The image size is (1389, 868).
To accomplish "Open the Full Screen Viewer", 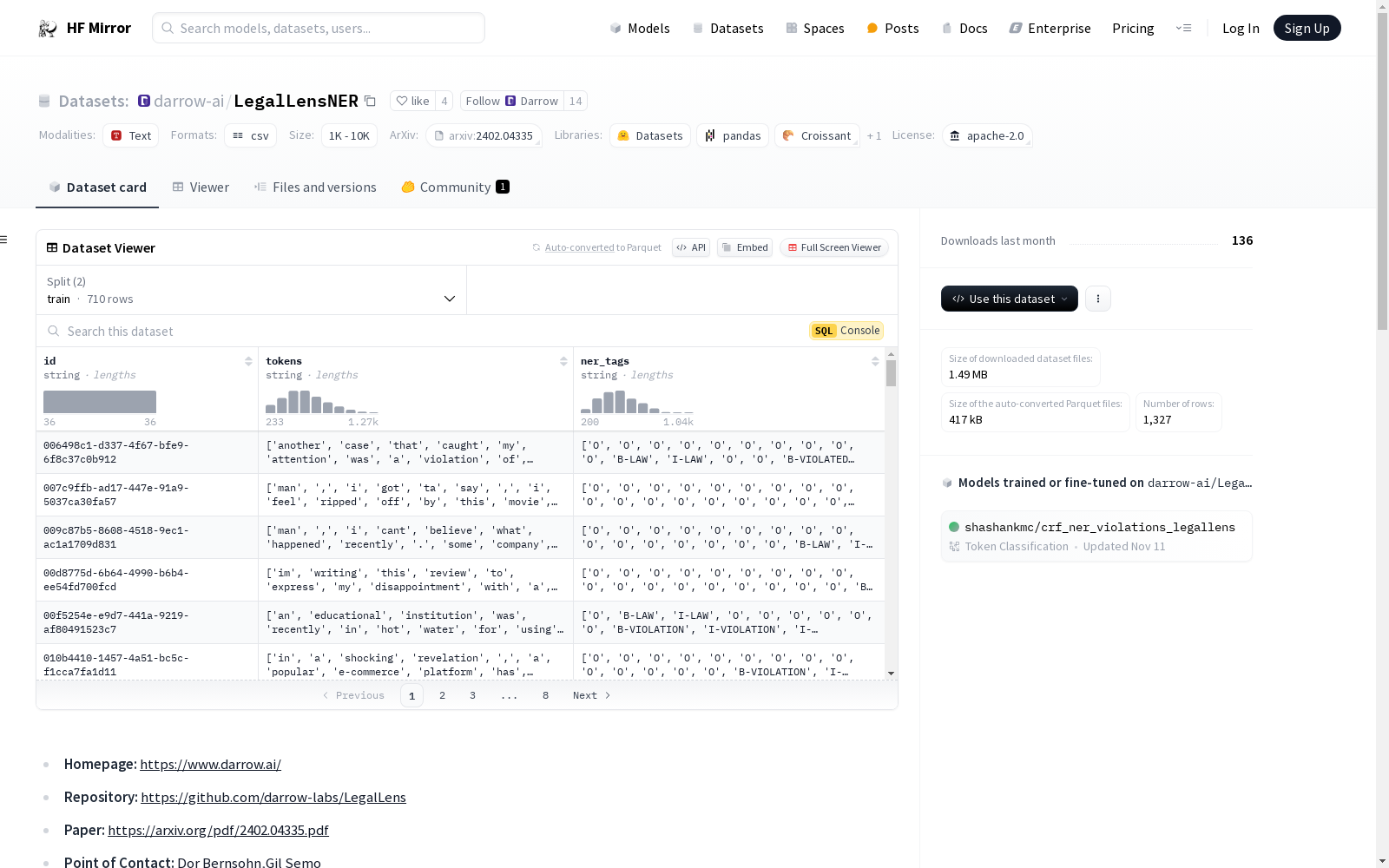I will coord(834,247).
